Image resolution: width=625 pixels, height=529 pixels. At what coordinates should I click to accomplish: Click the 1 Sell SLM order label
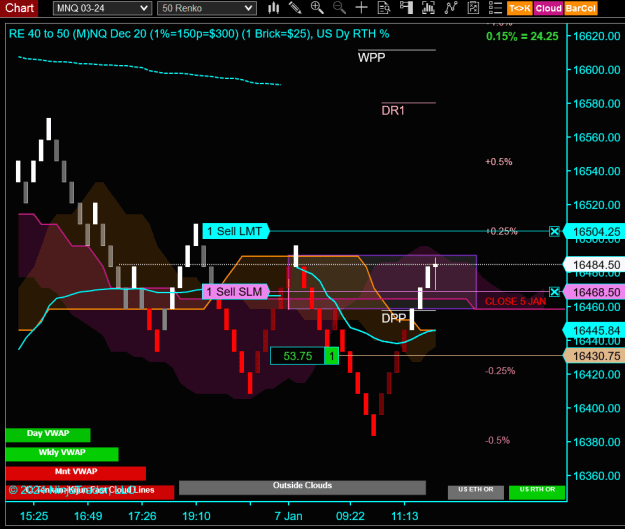click(x=236, y=292)
